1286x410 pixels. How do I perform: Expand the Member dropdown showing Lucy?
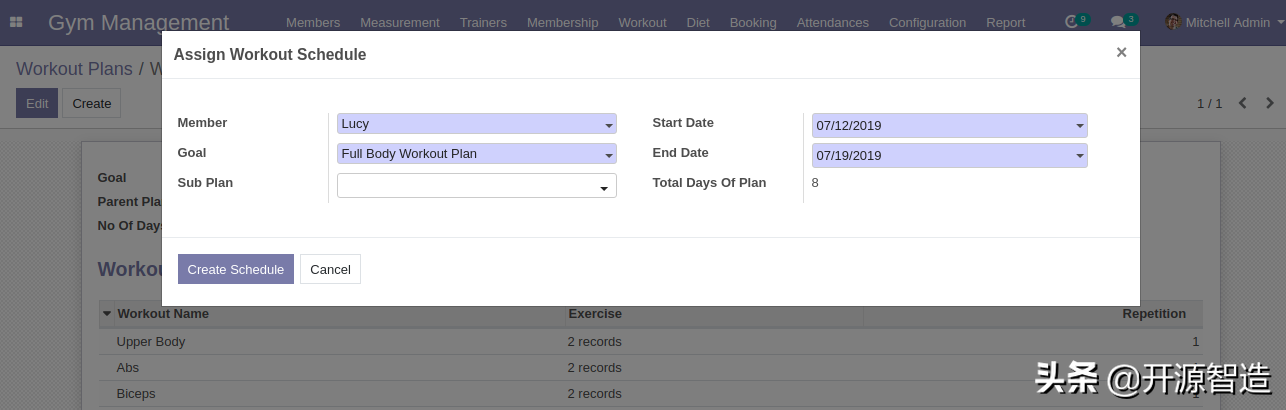pos(608,126)
